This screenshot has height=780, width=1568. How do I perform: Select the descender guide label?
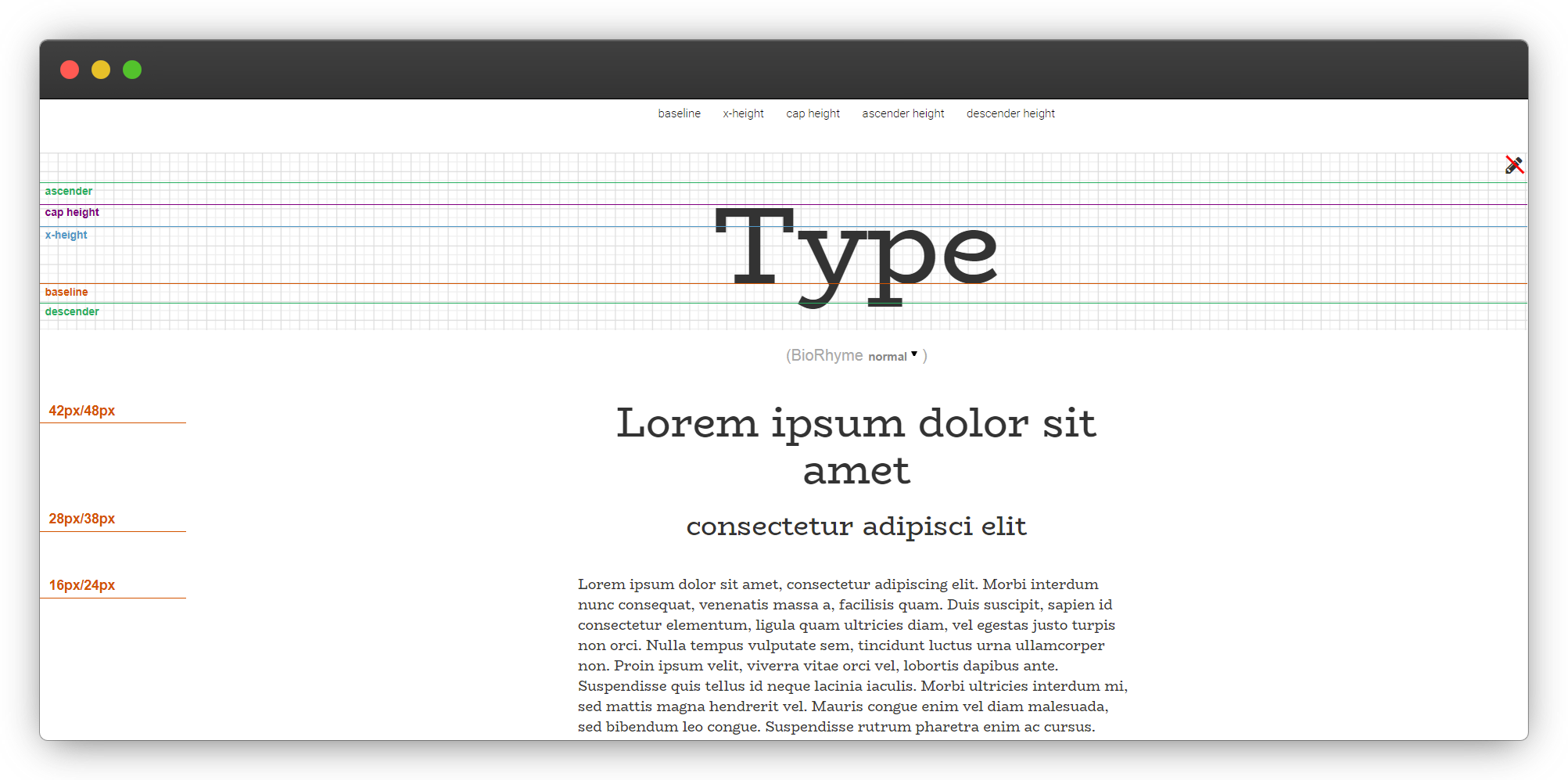(72, 311)
